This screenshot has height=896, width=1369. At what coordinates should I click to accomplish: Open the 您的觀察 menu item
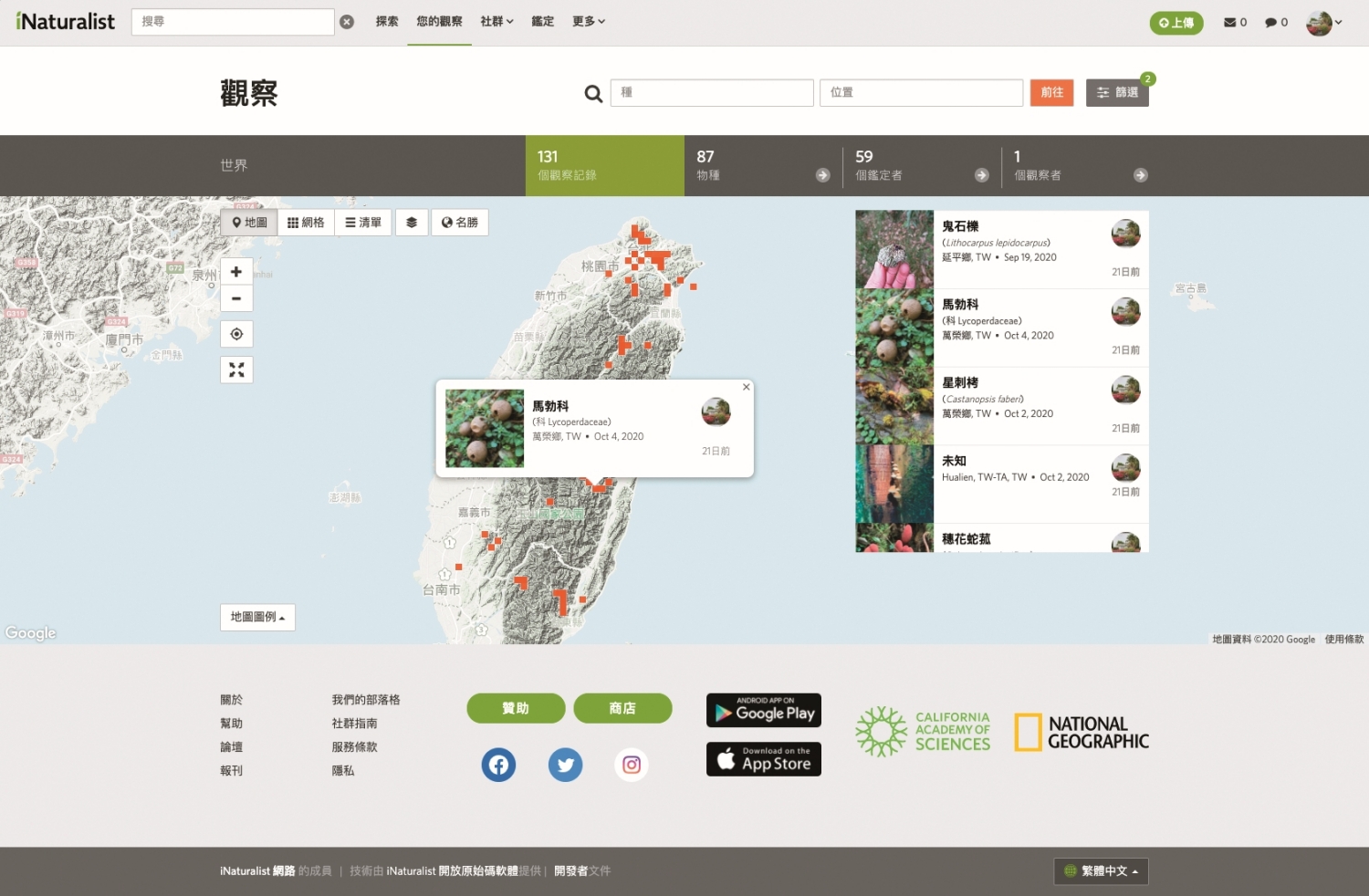click(439, 21)
